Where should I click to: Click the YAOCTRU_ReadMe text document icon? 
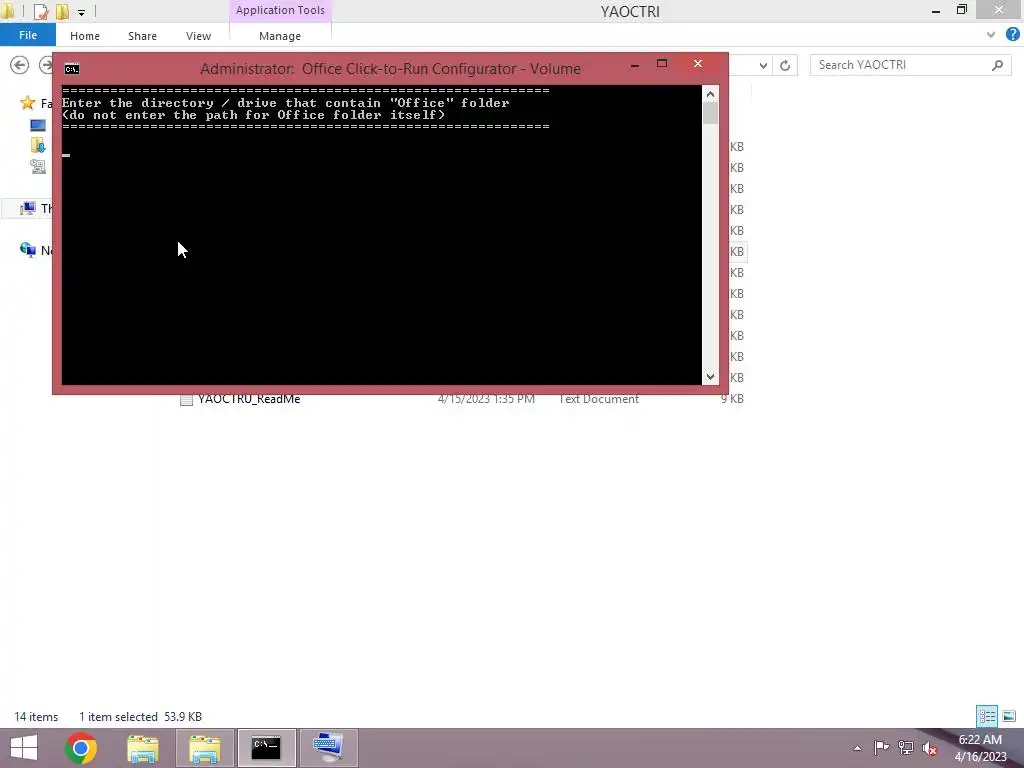coord(187,400)
